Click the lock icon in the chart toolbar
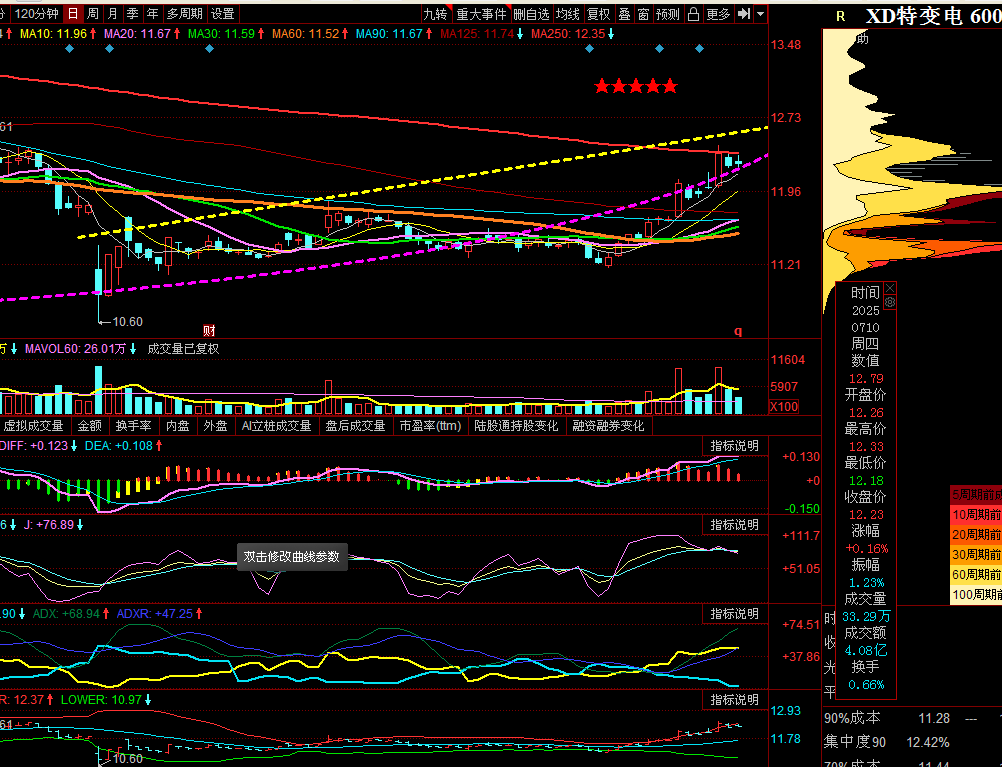 click(x=693, y=14)
